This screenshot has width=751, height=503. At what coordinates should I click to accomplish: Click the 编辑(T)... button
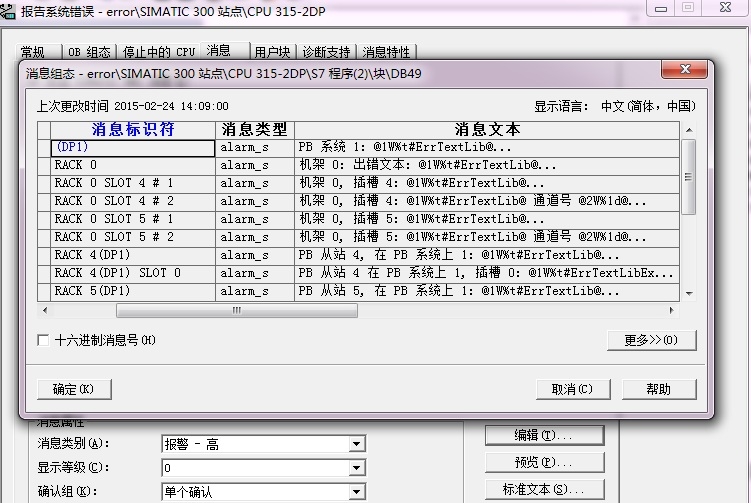[x=545, y=435]
